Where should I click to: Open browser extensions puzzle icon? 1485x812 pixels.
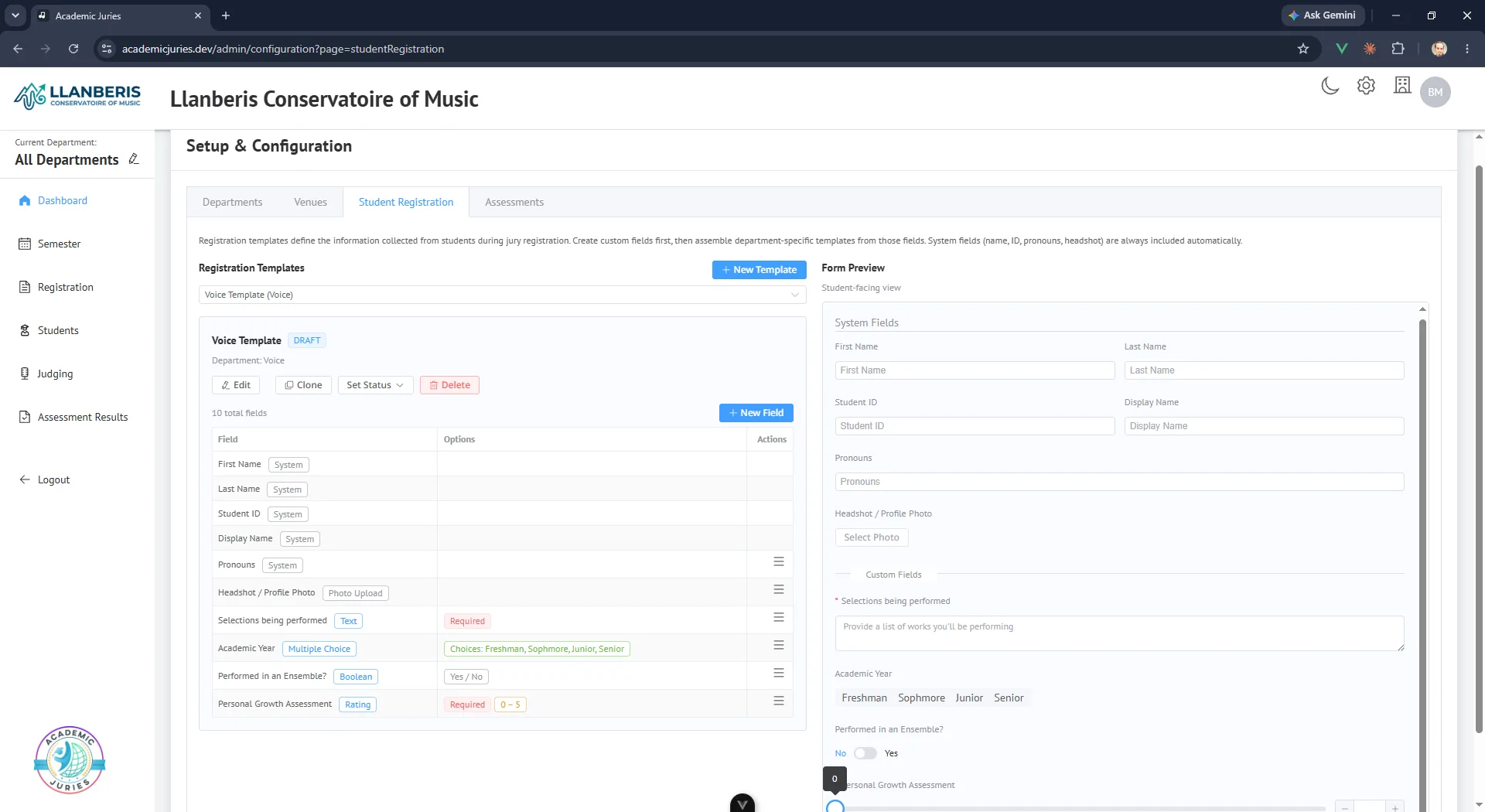1398,49
